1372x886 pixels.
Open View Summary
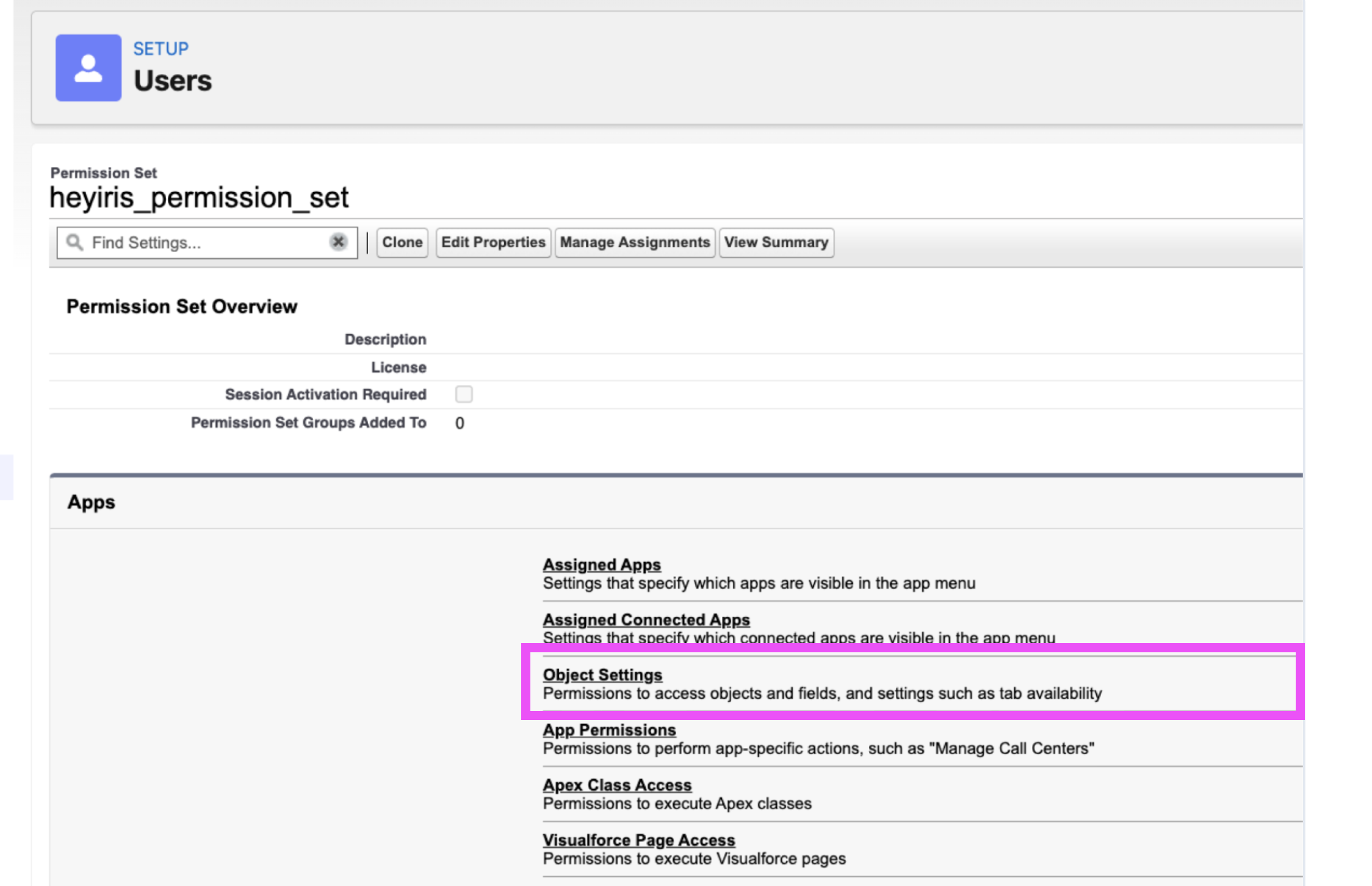click(x=776, y=242)
